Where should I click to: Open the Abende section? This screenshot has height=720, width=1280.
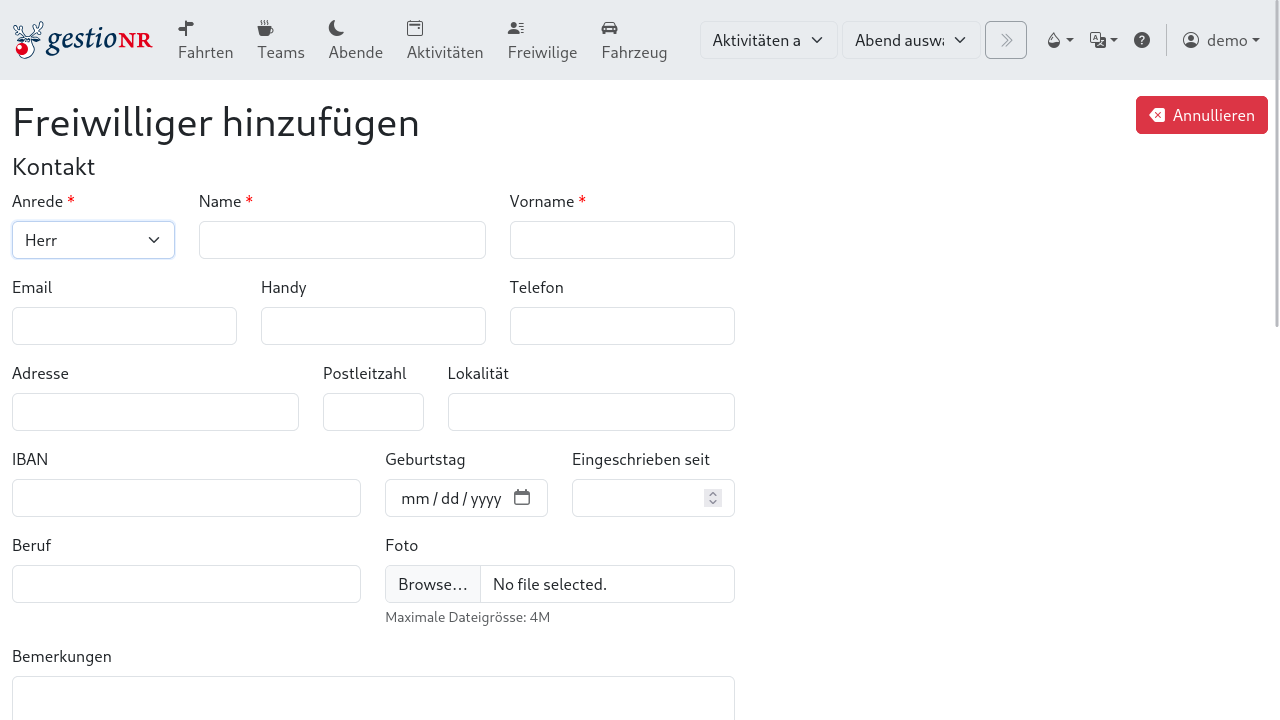point(355,40)
